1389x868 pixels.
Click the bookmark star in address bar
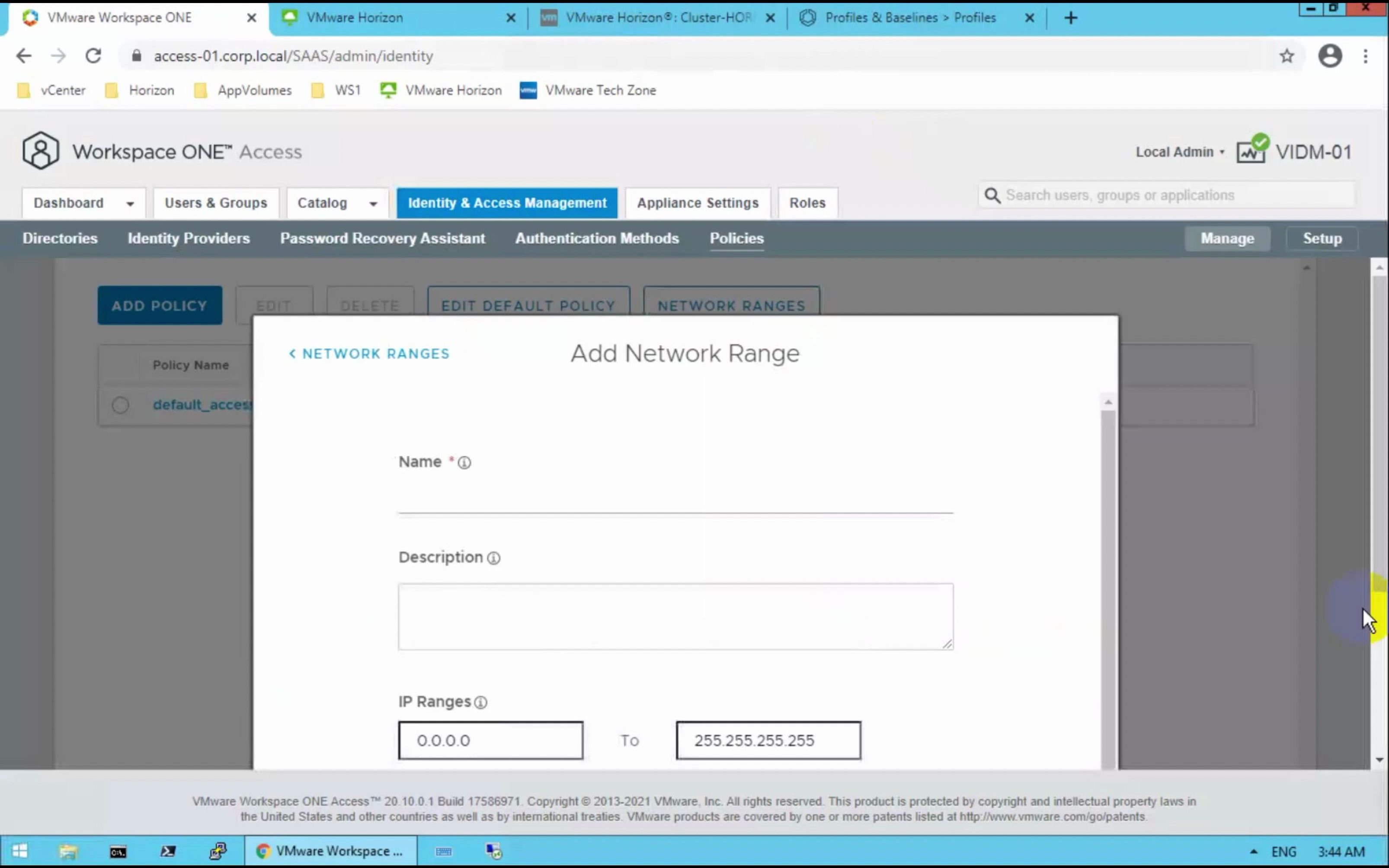click(x=1287, y=56)
